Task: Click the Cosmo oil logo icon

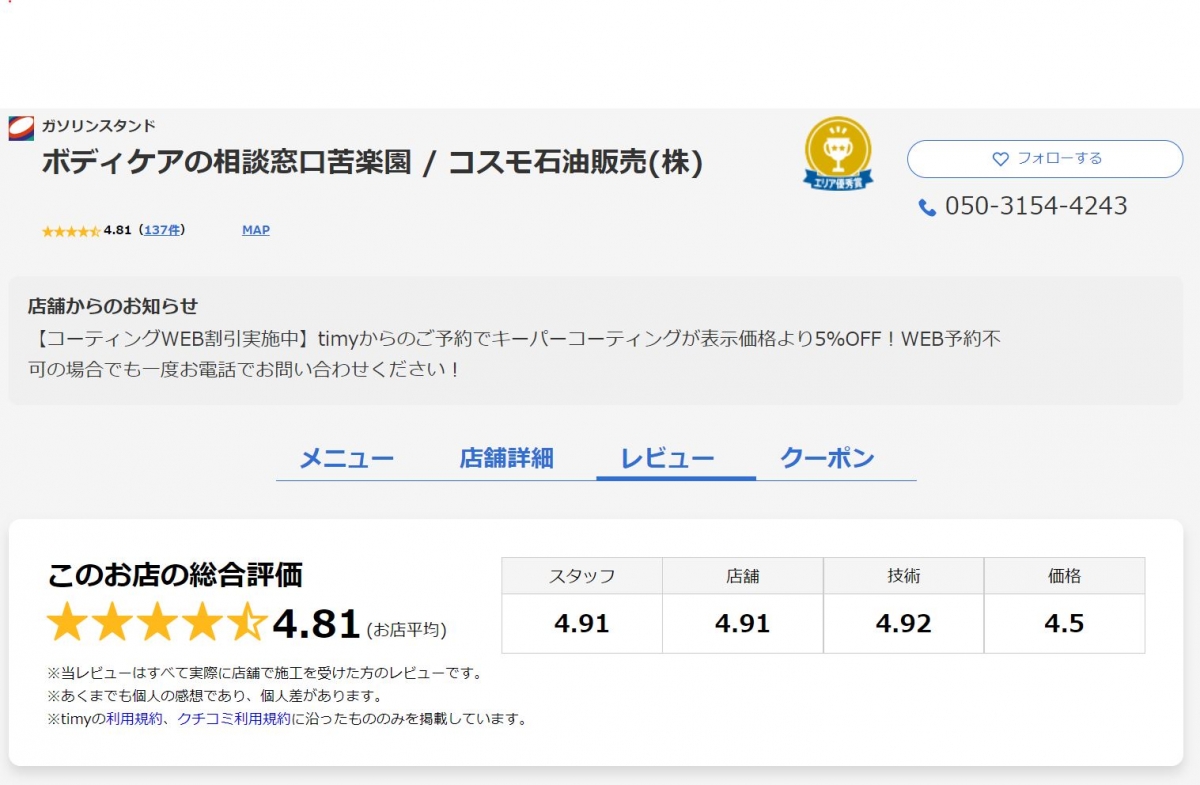Action: [x=21, y=127]
